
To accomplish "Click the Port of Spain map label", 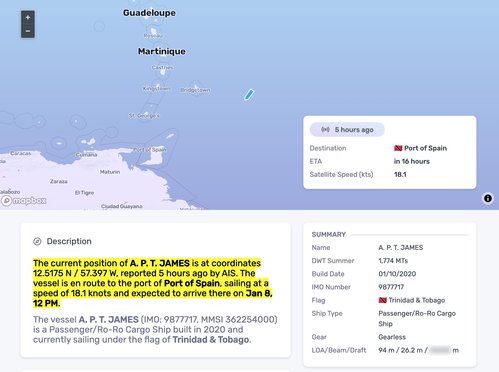I will pyautogui.click(x=150, y=150).
